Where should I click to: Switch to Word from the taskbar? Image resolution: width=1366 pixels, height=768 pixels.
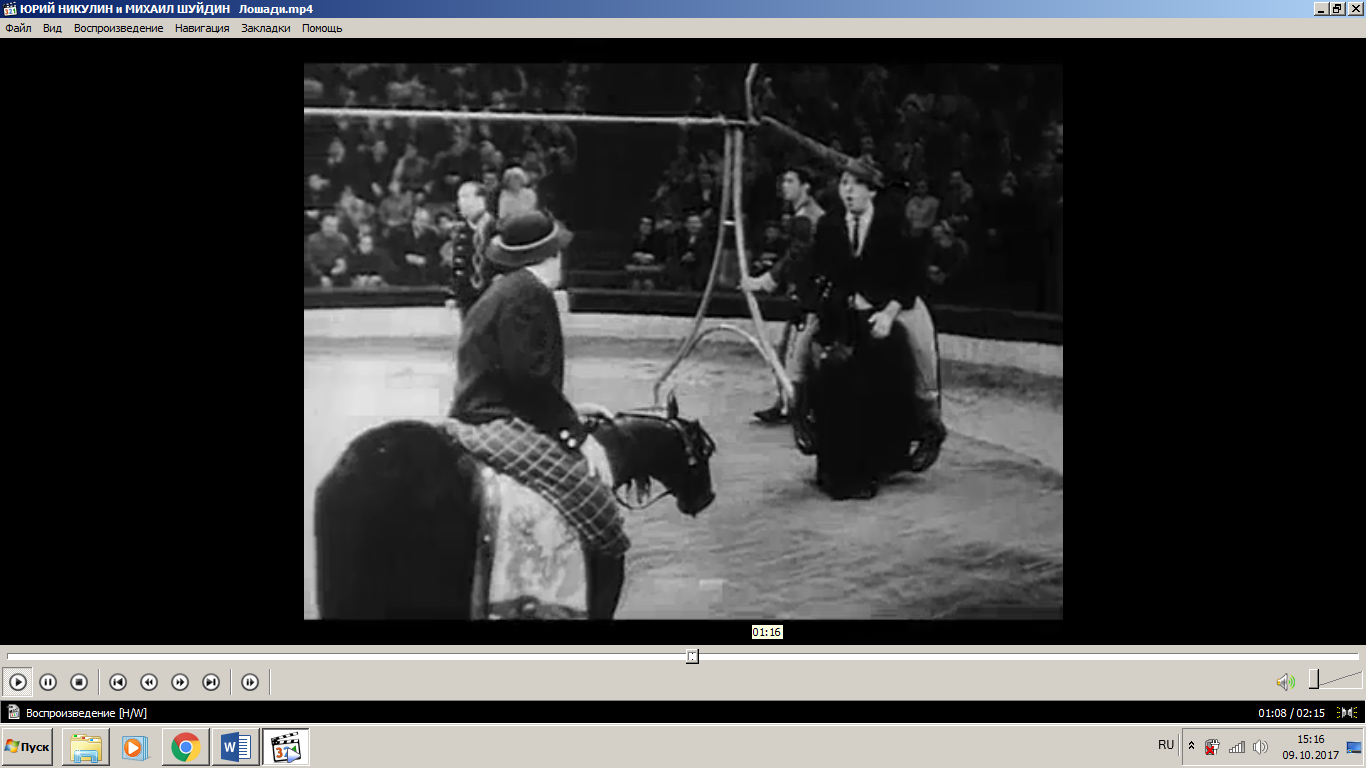(236, 747)
